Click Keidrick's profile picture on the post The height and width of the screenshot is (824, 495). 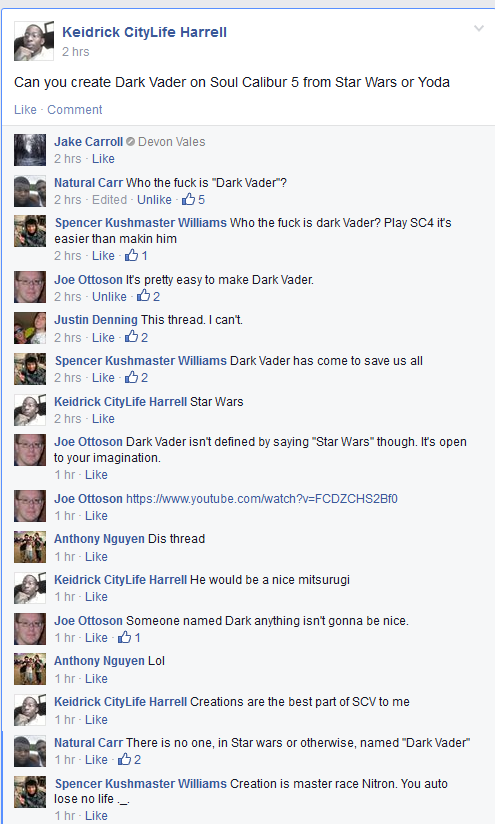click(x=34, y=41)
